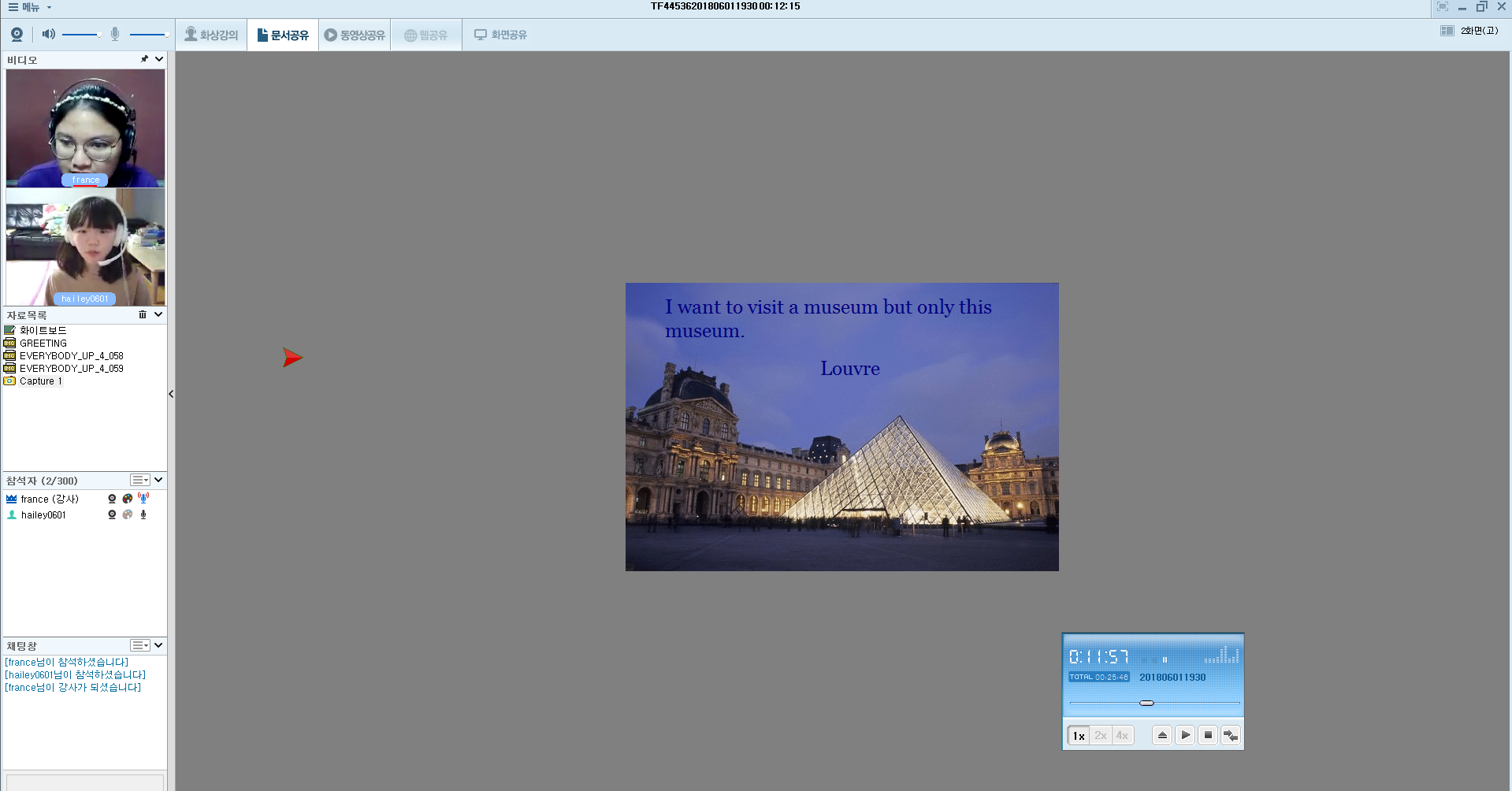Switch to the 화면공유 tab
Screen dimensions: 1512x791
(x=500, y=35)
